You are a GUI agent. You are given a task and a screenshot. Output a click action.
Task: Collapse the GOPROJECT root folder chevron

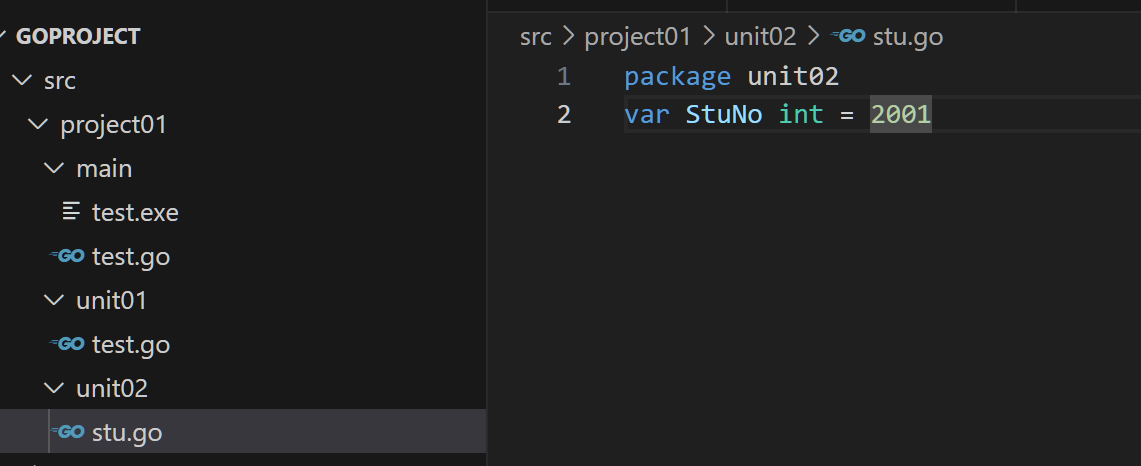[6, 37]
